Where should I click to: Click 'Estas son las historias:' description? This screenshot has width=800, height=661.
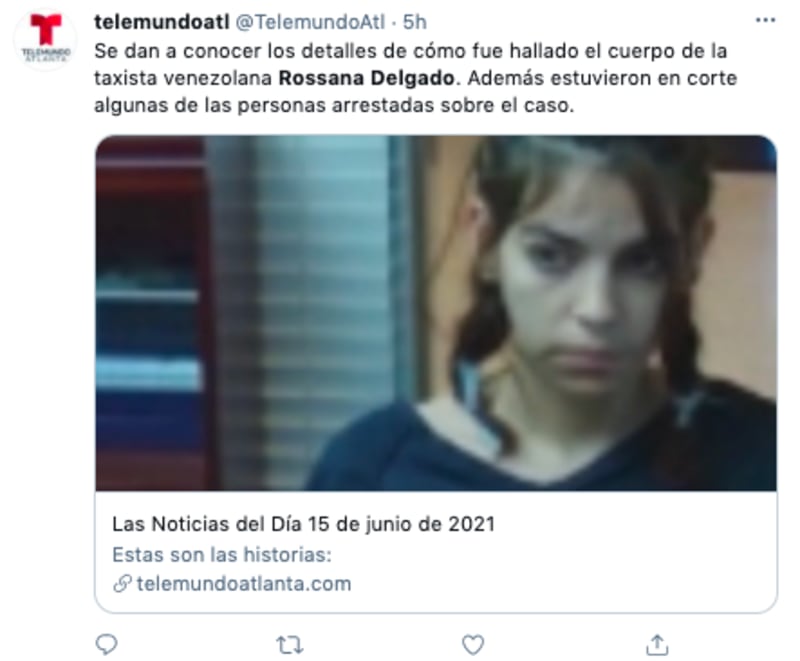[x=222, y=554]
